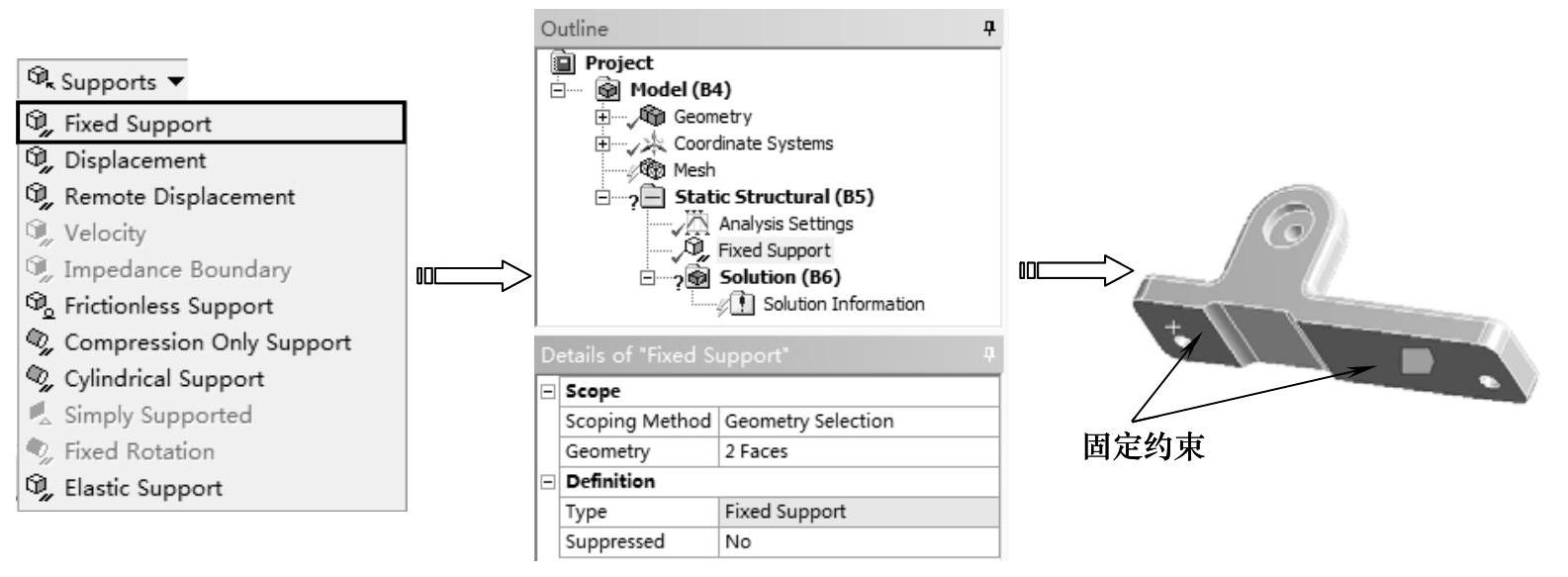Choose Displacement from Supports menu
The image size is (1568, 577).
coord(135,160)
